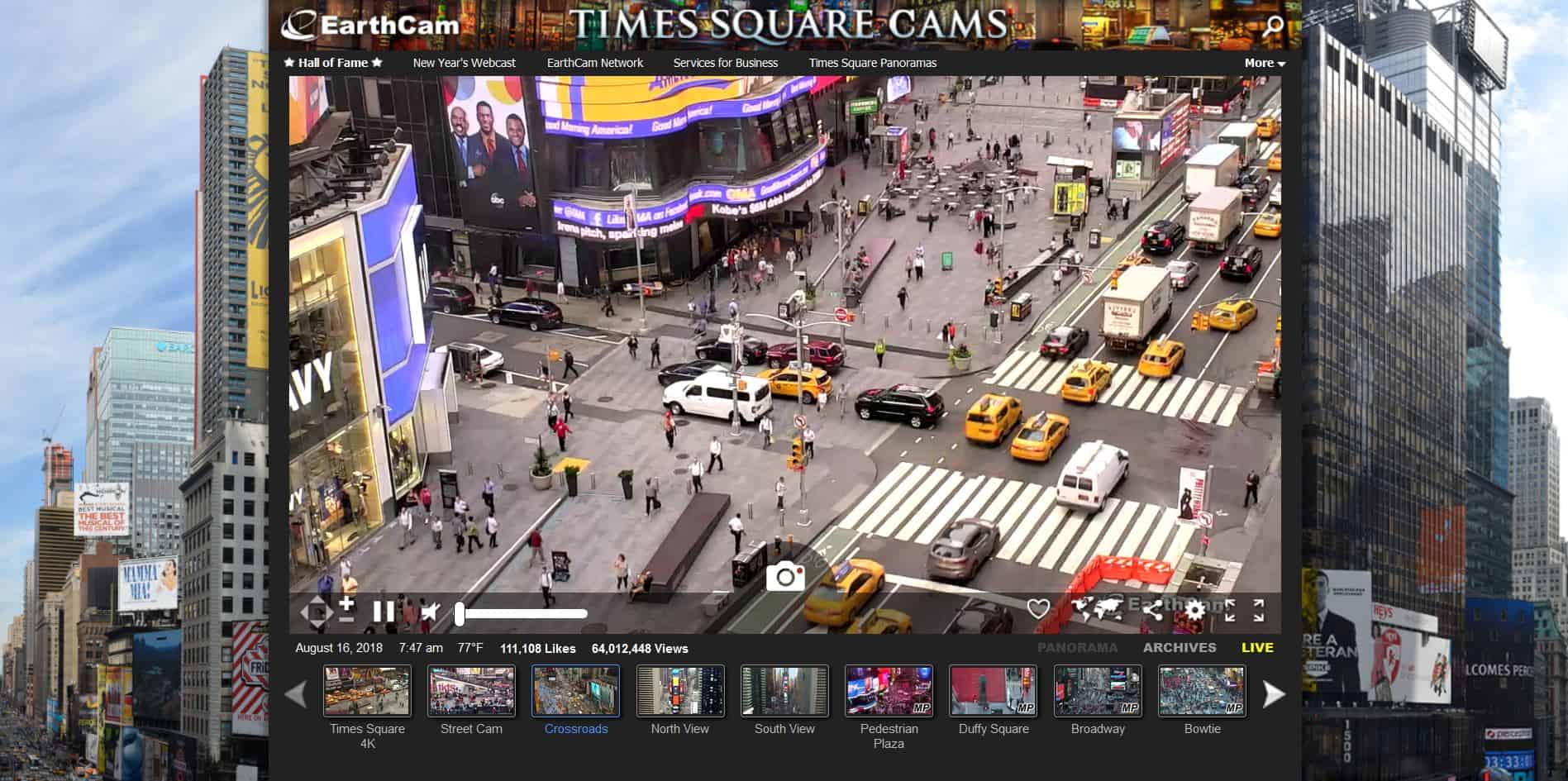Click the pan direction pad control

pyautogui.click(x=315, y=612)
